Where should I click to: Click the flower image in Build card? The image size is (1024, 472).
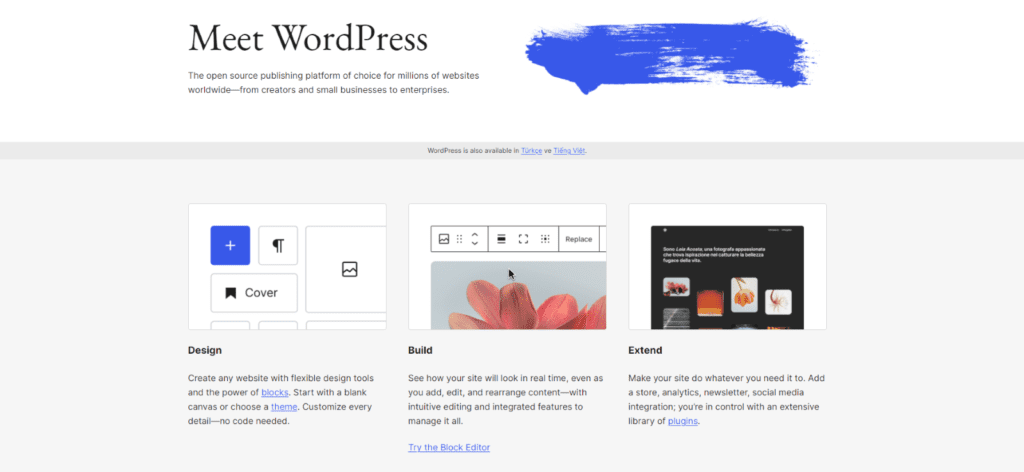pos(519,296)
